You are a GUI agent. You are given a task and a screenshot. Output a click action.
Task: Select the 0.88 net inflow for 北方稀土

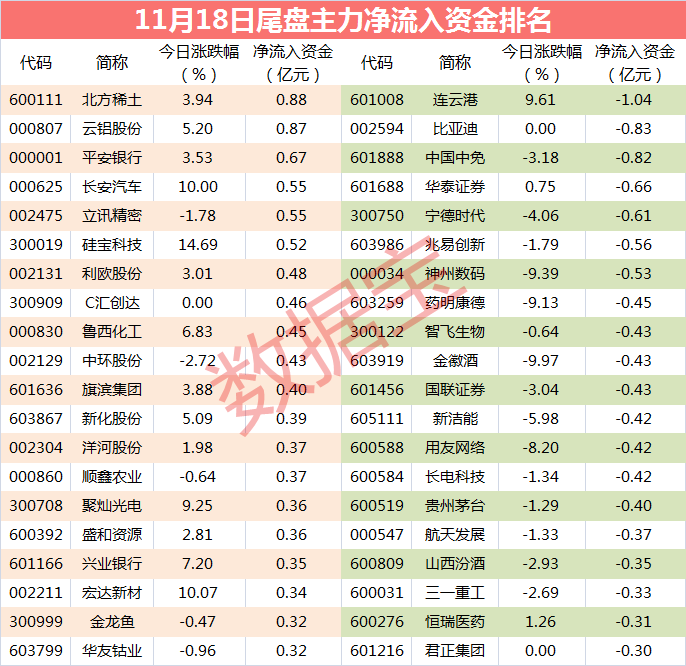[291, 100]
